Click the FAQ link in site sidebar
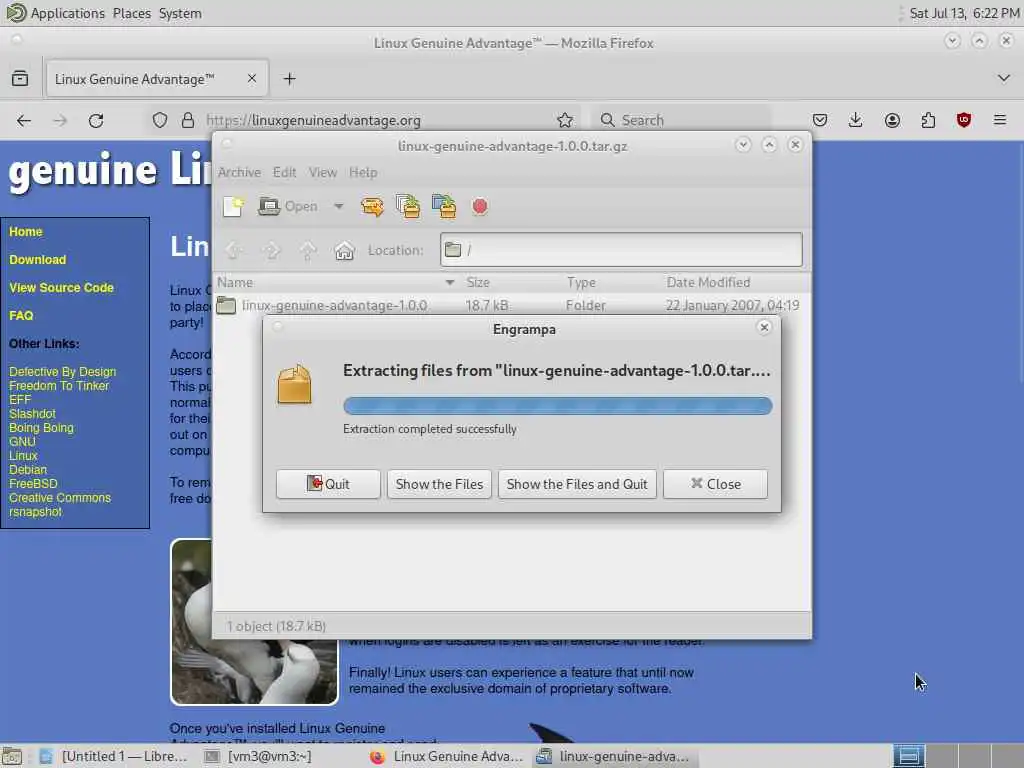This screenshot has width=1024, height=768. tap(21, 316)
